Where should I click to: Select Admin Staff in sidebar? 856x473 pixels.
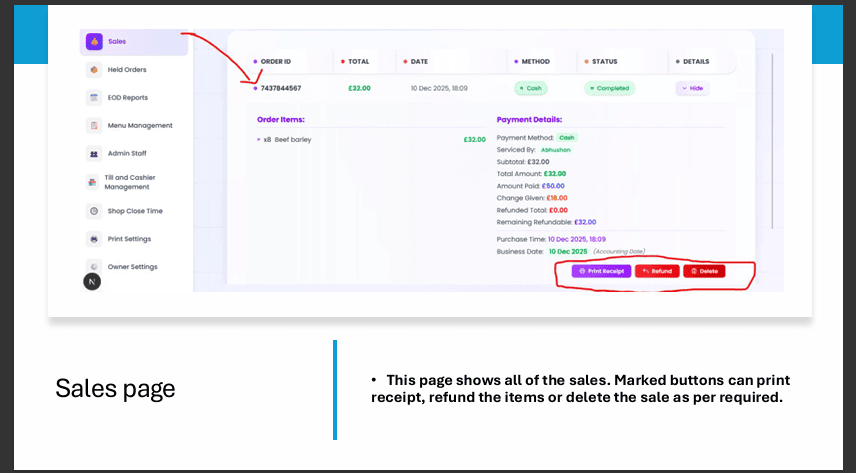[x=127, y=153]
